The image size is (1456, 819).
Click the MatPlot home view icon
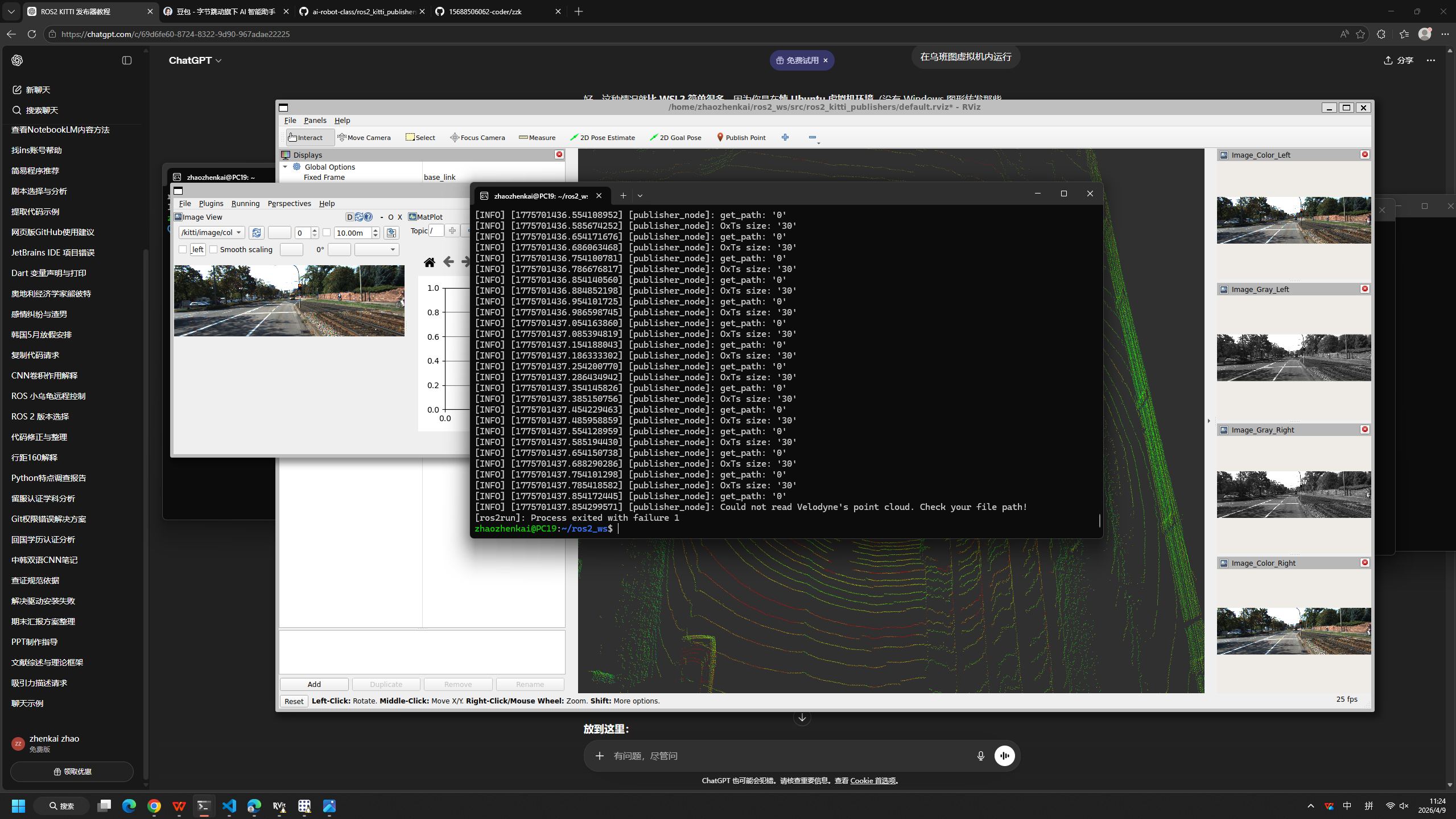point(430,262)
